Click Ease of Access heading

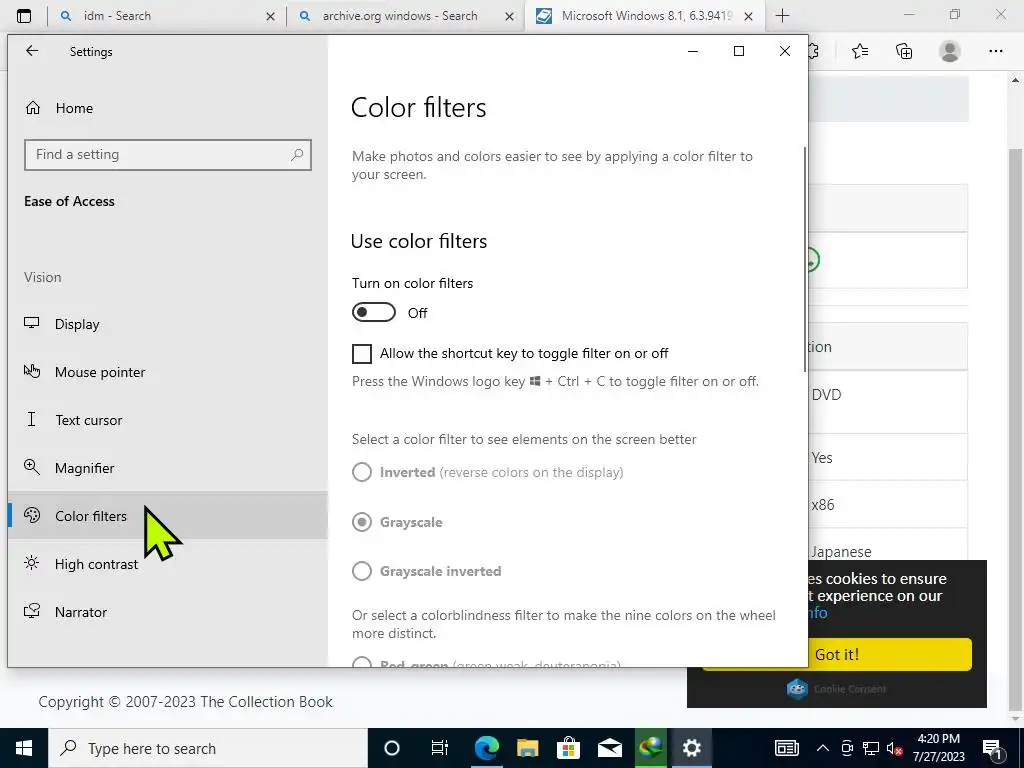(69, 201)
